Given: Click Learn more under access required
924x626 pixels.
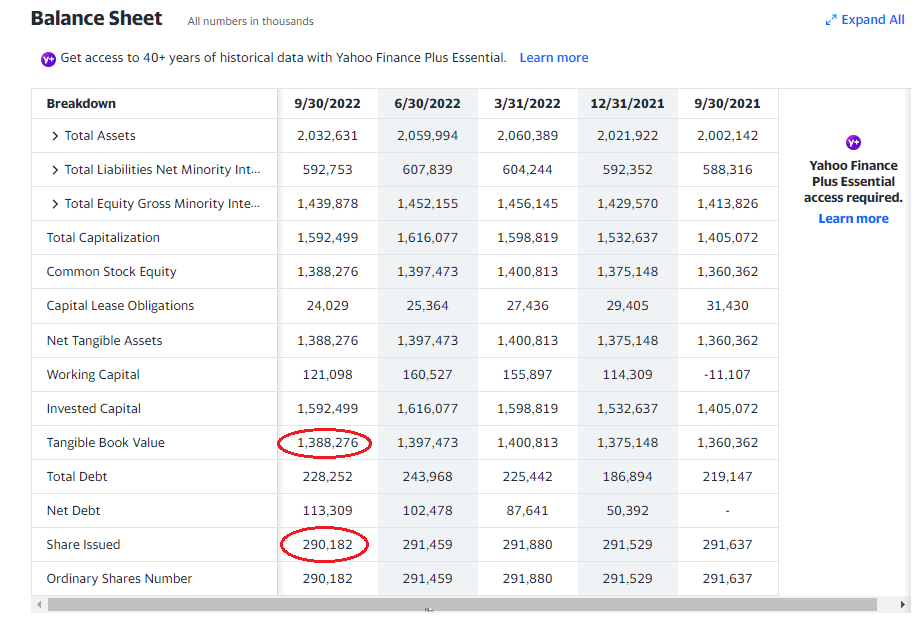Looking at the screenshot, I should pos(853,219).
